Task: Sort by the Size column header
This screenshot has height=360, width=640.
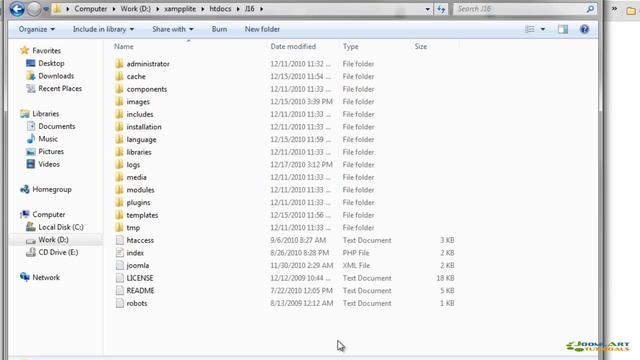Action: pyautogui.click(x=421, y=47)
